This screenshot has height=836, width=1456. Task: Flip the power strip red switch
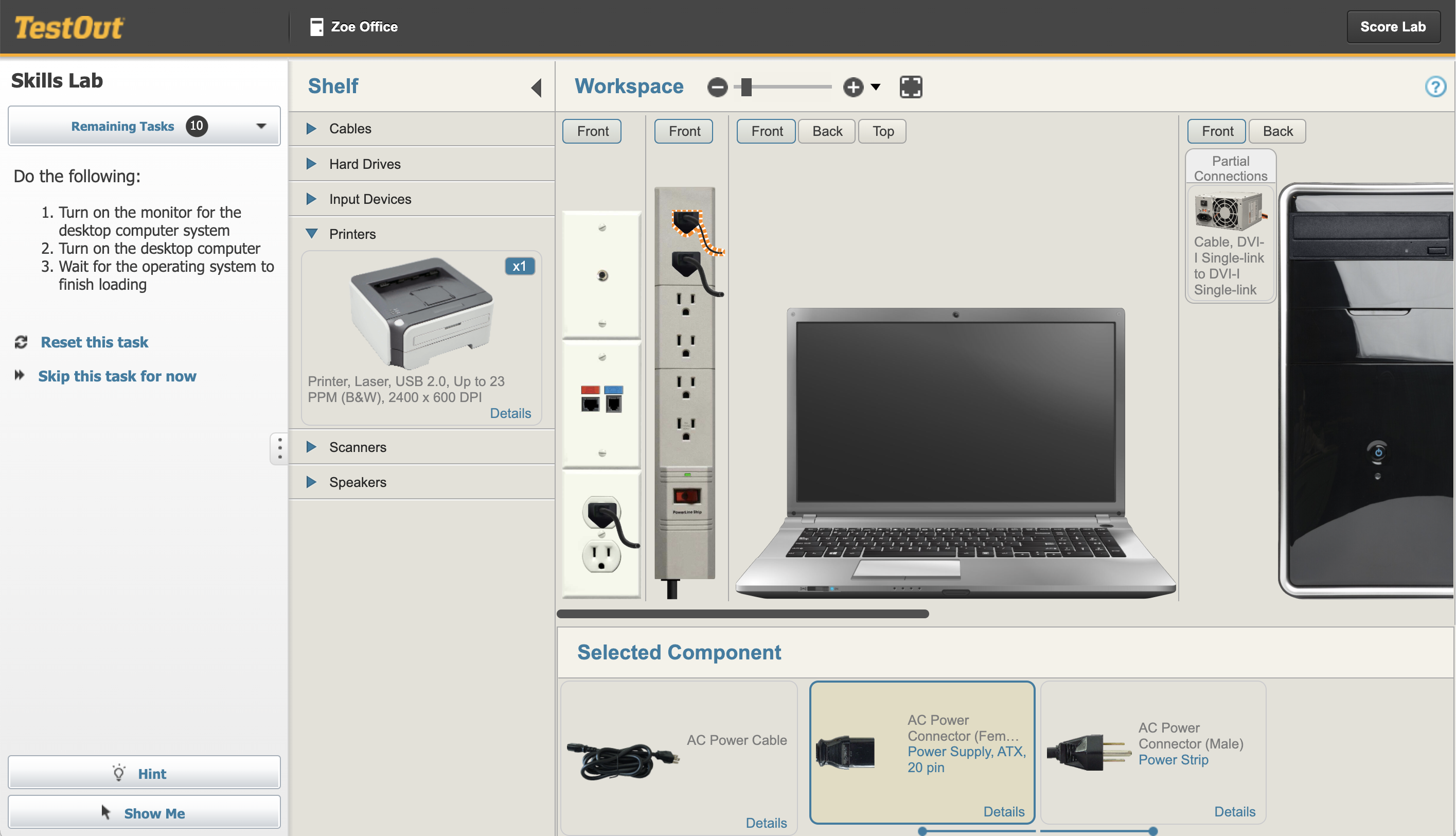pos(686,496)
